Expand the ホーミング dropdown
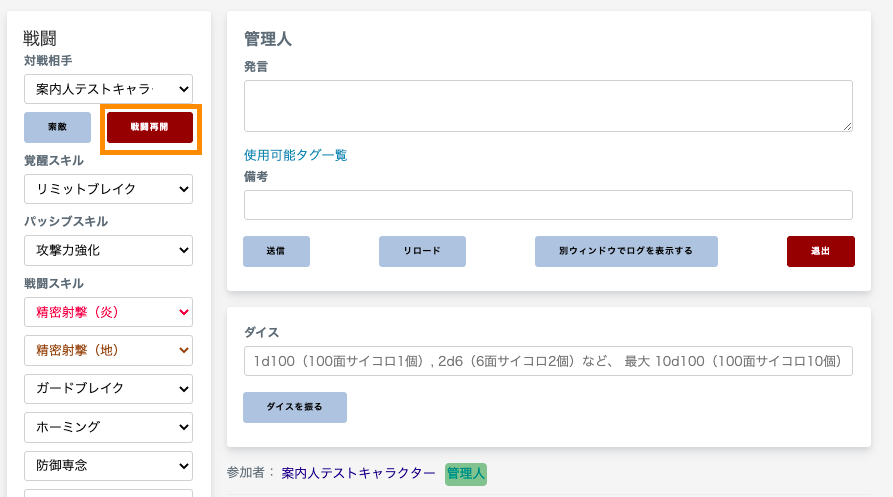 point(108,427)
